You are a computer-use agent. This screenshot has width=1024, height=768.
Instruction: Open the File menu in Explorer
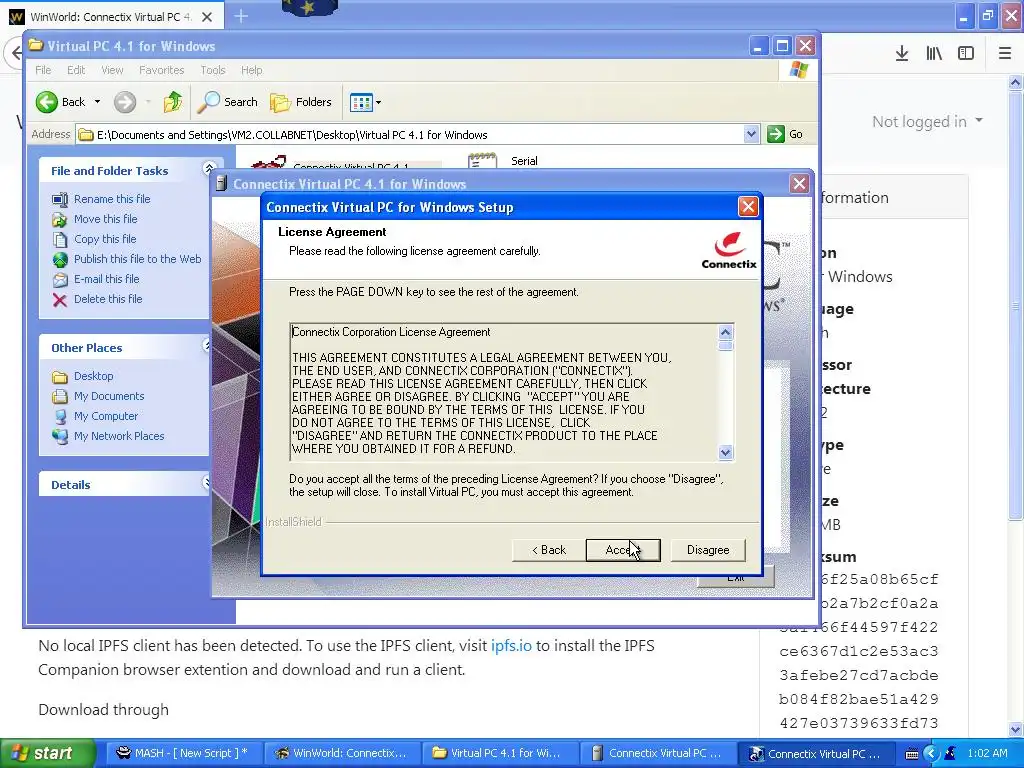click(x=43, y=70)
